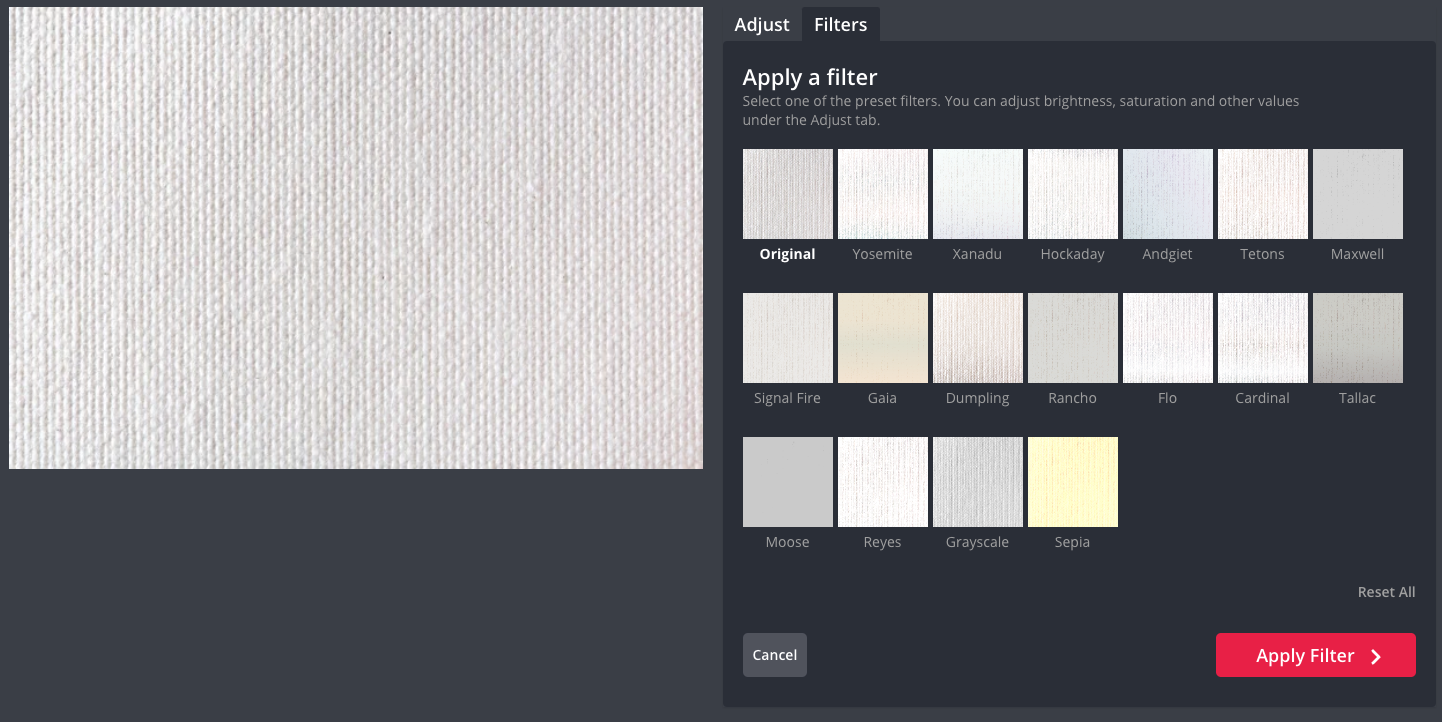1442x722 pixels.
Task: Pick the yellow Sepia filter
Action: tap(1072, 482)
